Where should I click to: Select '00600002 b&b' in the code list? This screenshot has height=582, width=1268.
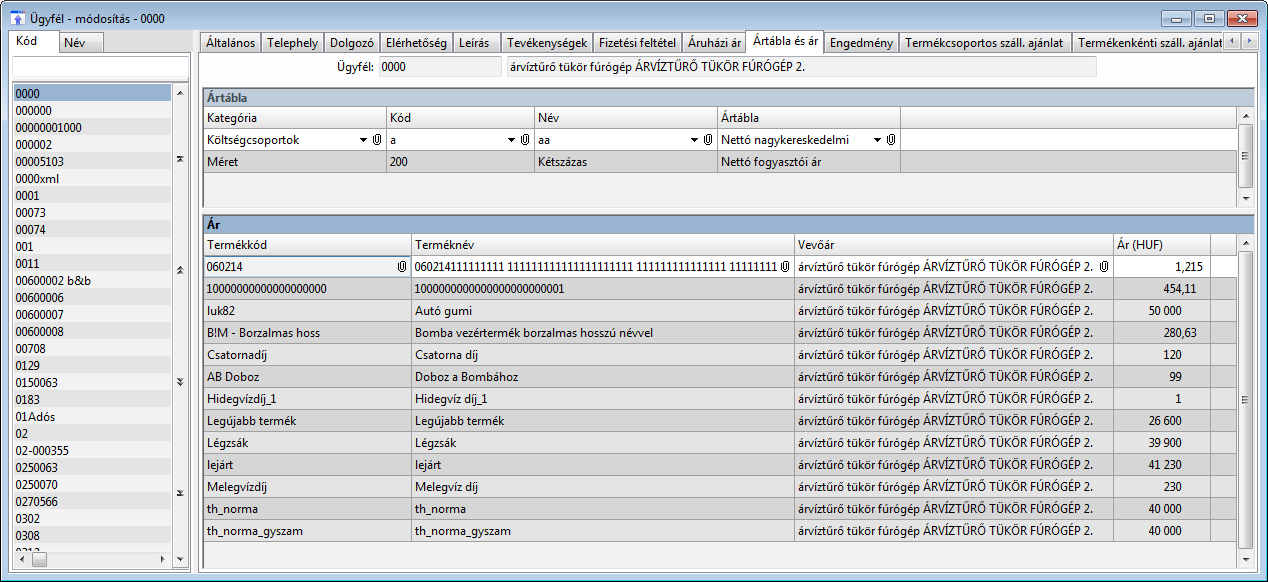click(x=92, y=280)
